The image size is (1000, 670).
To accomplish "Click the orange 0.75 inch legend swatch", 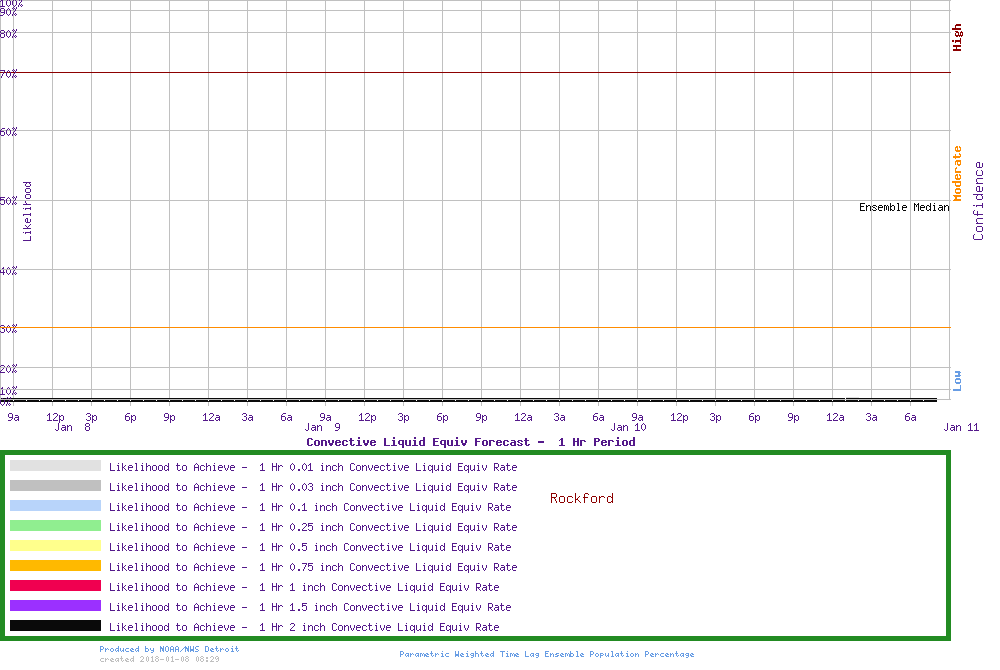I will [55, 566].
